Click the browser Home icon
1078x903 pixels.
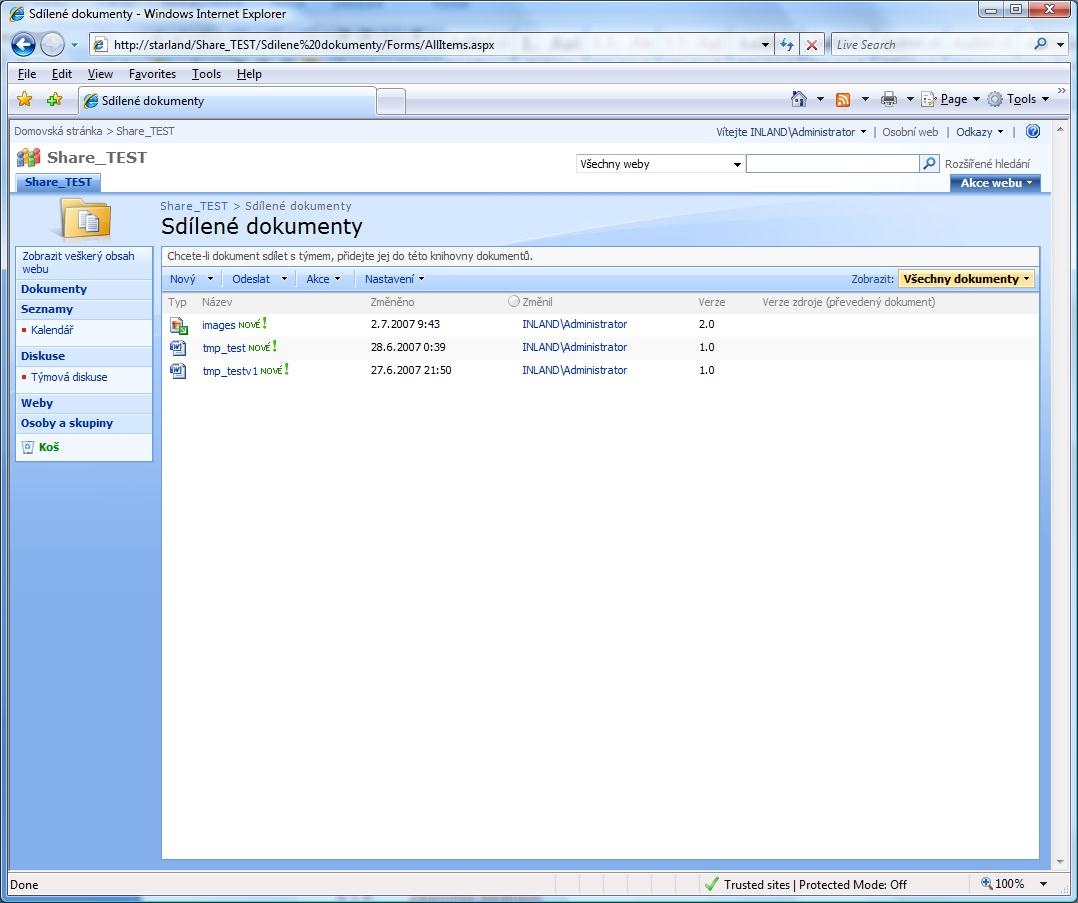[x=798, y=99]
